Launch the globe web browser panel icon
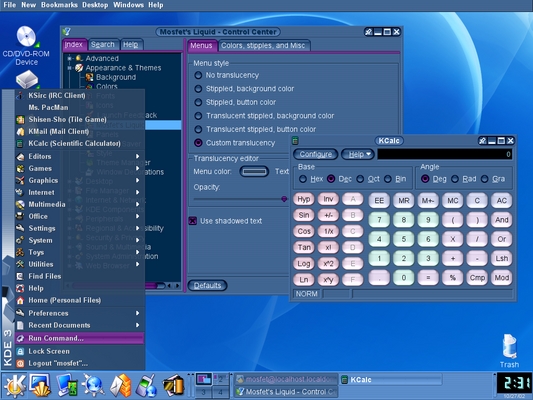Image resolution: width=533 pixels, height=400 pixels. click(93, 386)
